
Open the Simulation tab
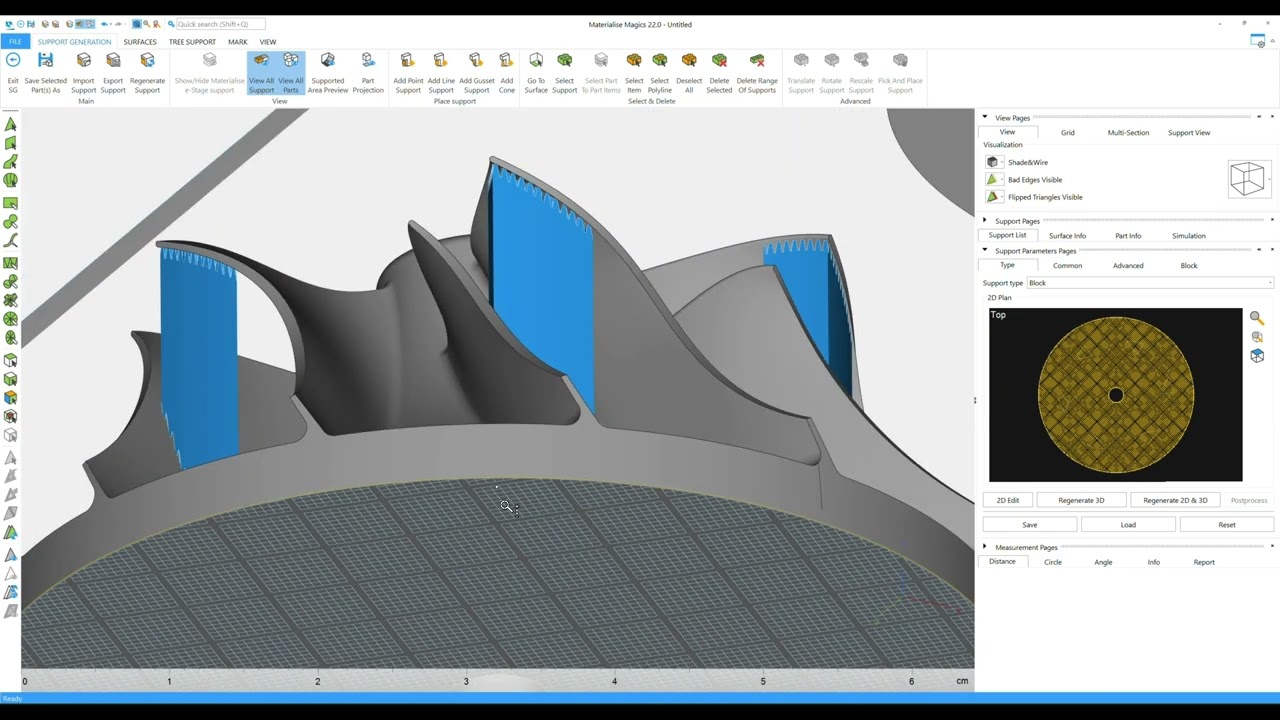click(1189, 236)
